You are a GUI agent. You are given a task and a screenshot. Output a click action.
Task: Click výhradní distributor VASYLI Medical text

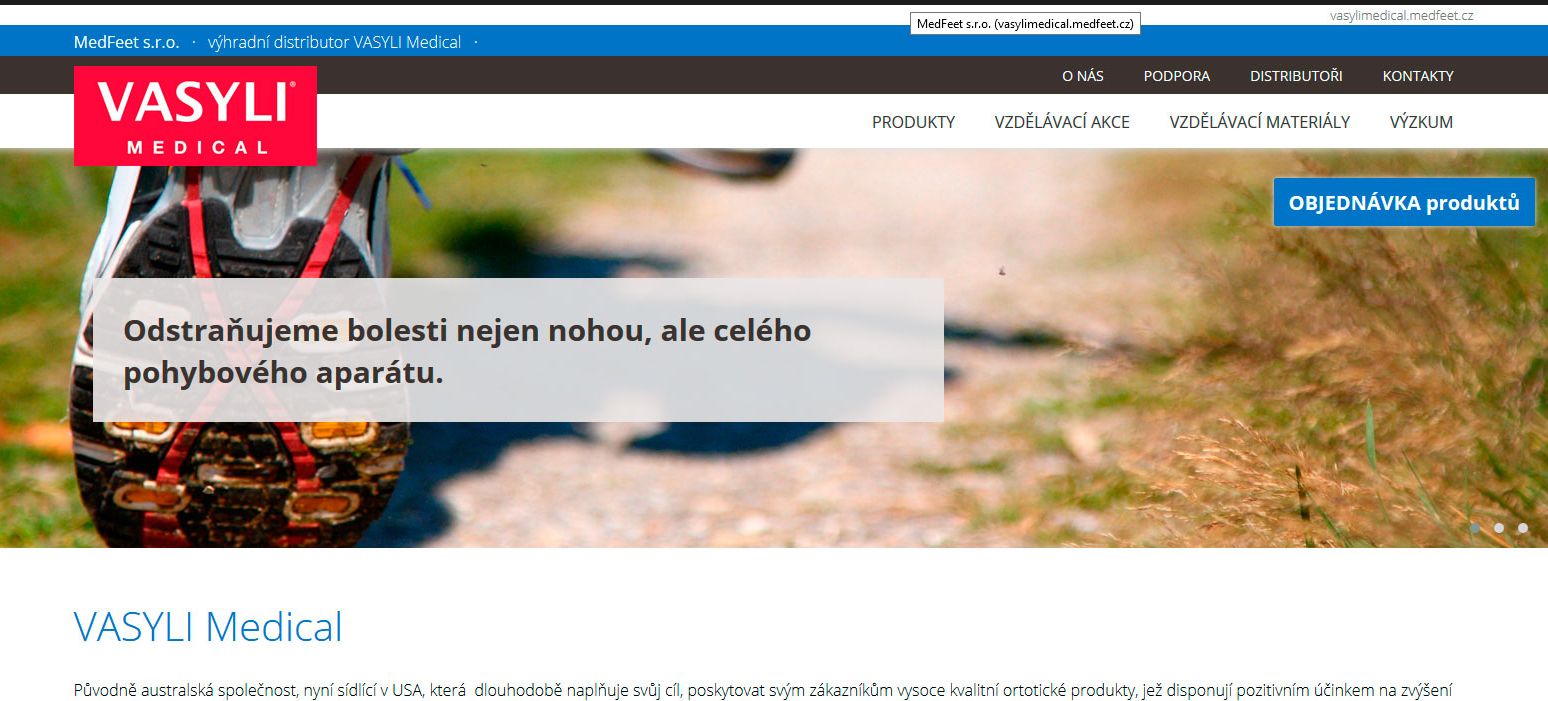point(334,42)
